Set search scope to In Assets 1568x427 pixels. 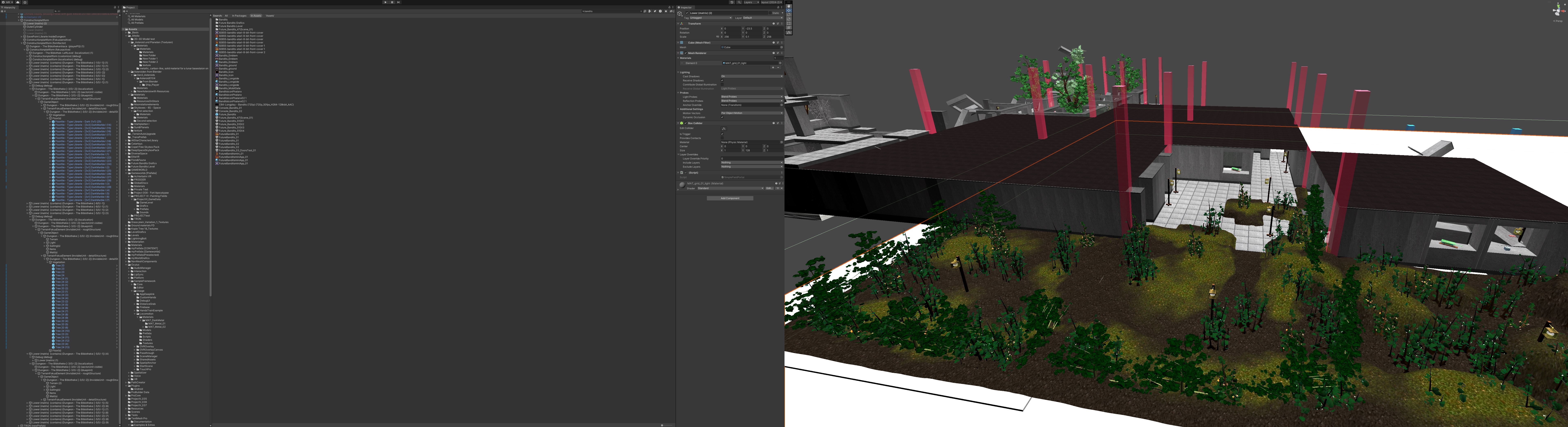point(256,16)
